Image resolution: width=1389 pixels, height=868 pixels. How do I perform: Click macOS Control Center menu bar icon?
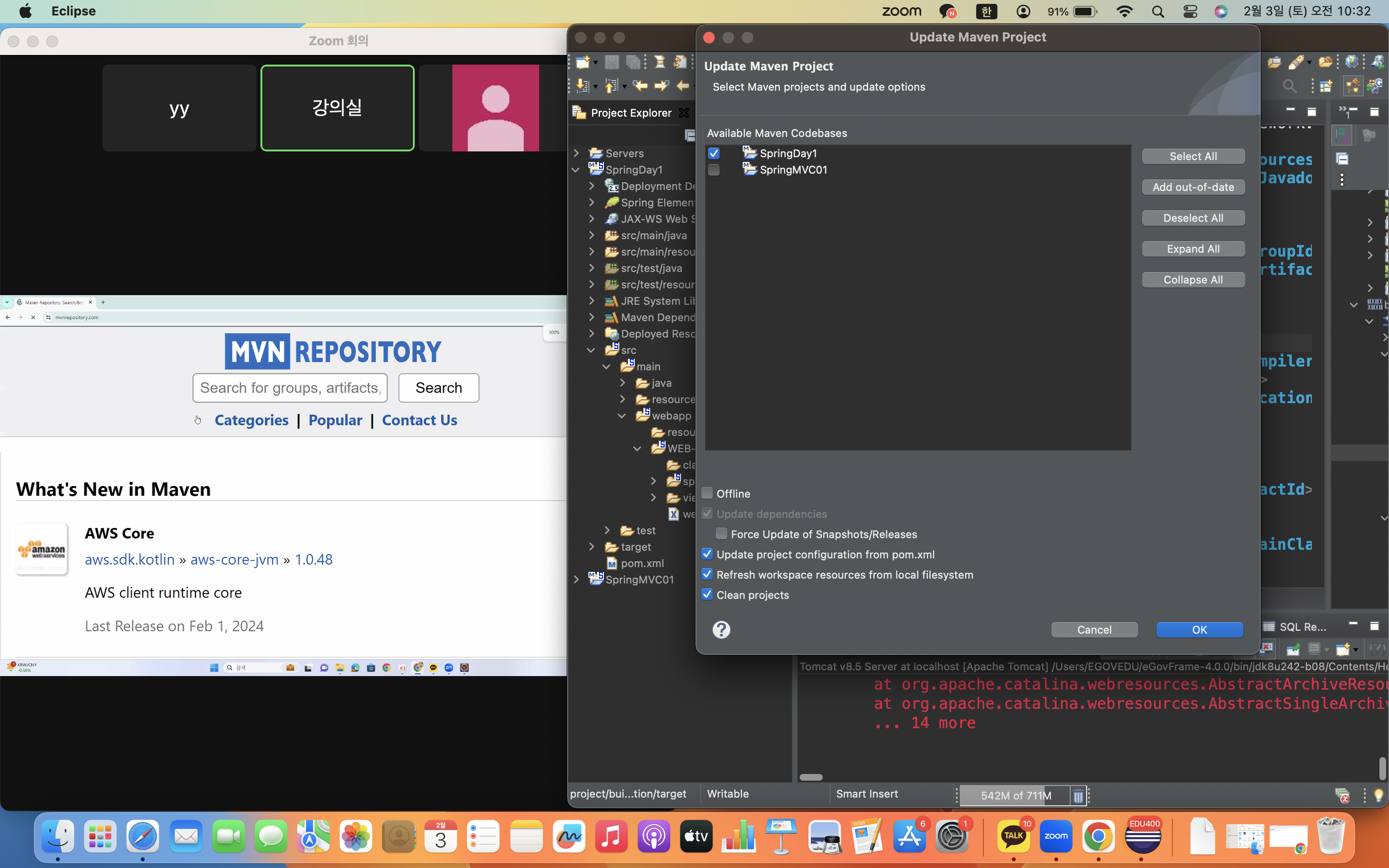[1190, 12]
